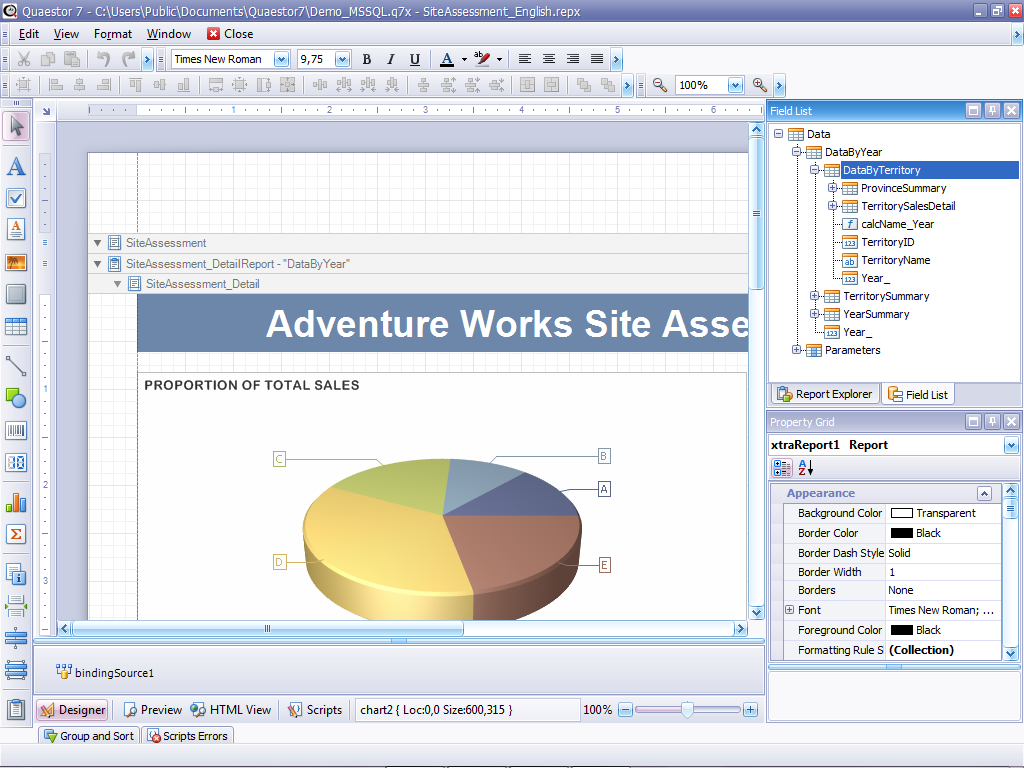Viewport: 1024px width, 768px height.
Task: Collapse the SiteAssessment band
Action: pos(97,243)
